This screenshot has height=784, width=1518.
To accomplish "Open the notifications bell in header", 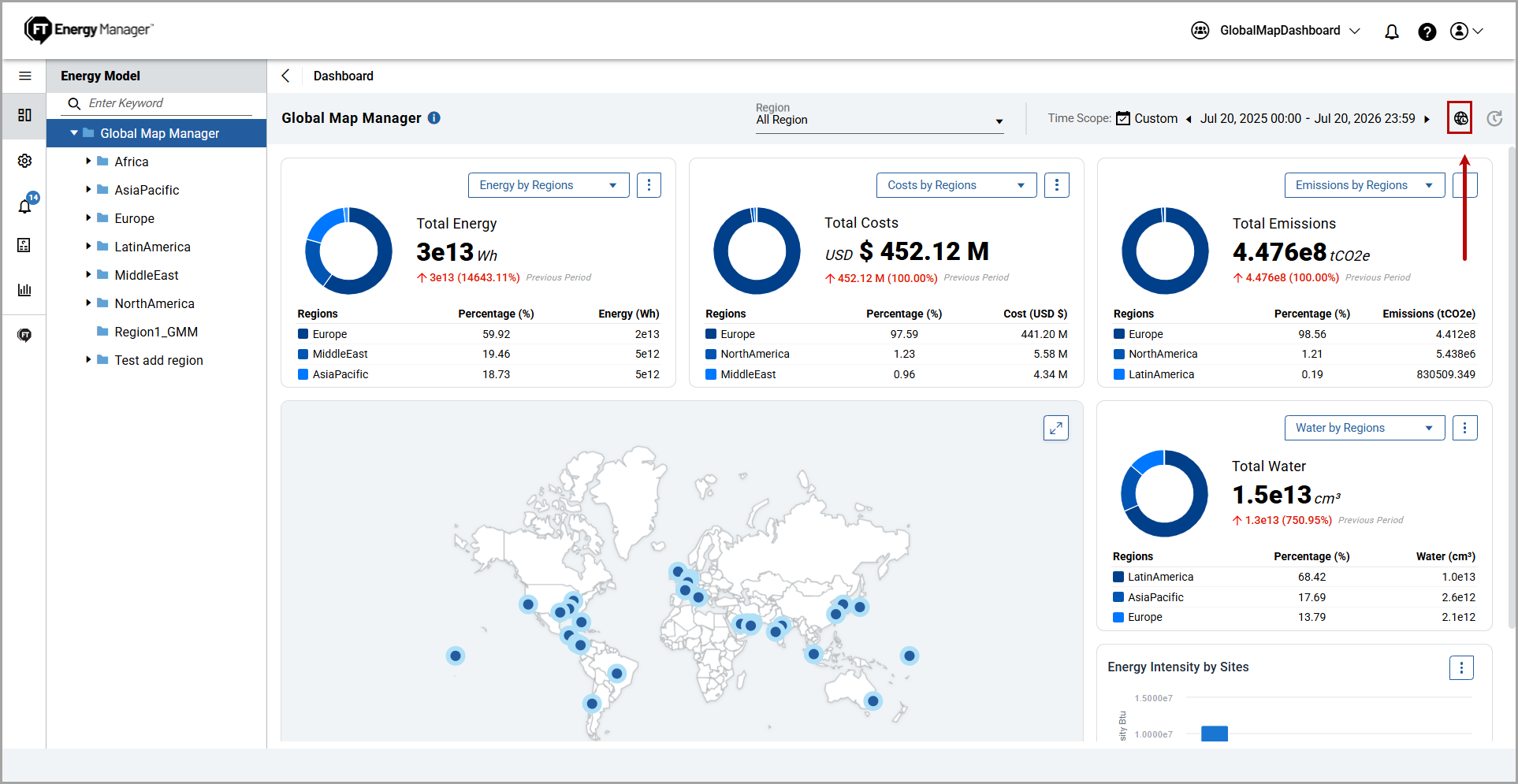I will click(x=1392, y=32).
